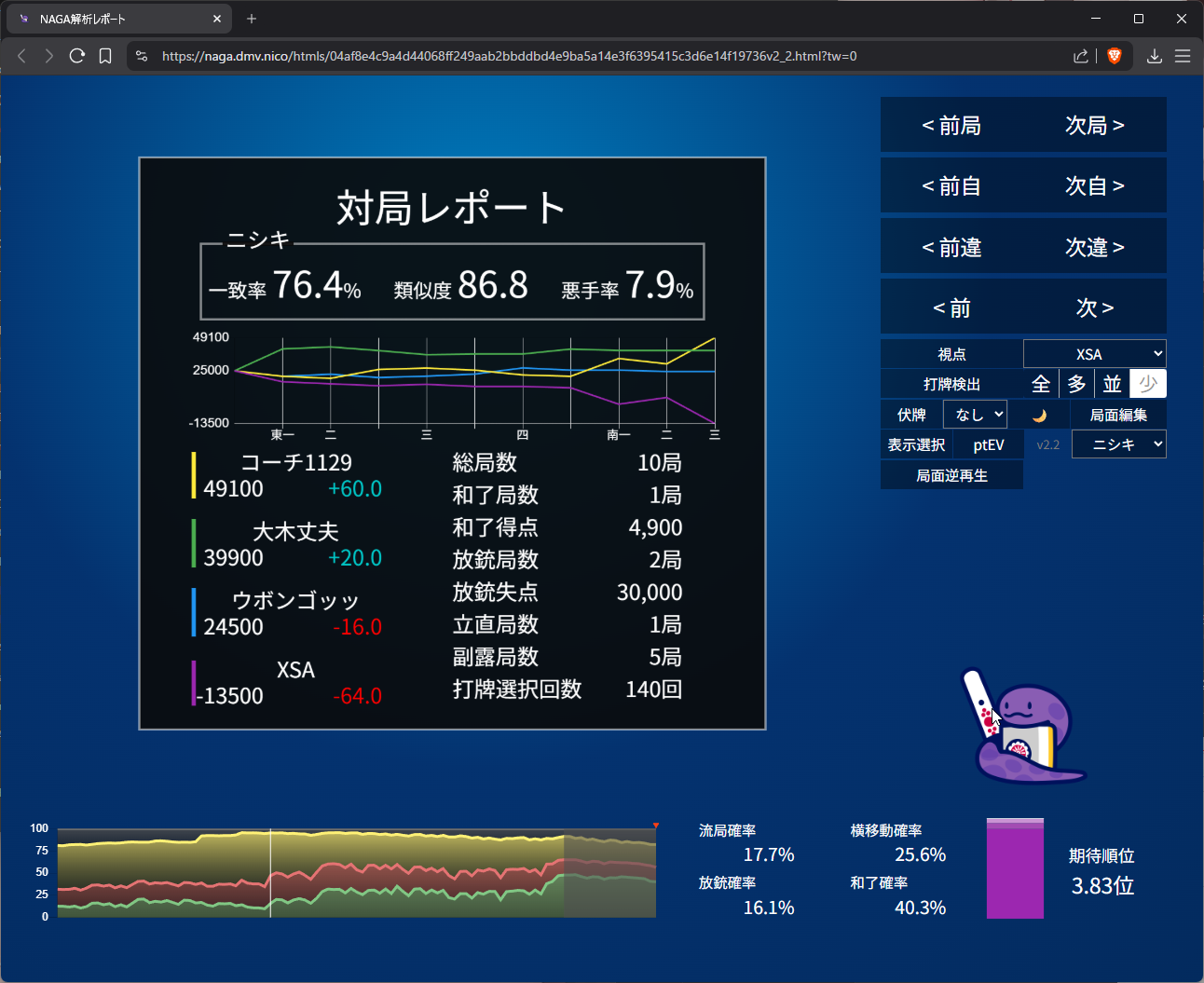Open a new browser tab
This screenshot has width=1204, height=983.
252,19
